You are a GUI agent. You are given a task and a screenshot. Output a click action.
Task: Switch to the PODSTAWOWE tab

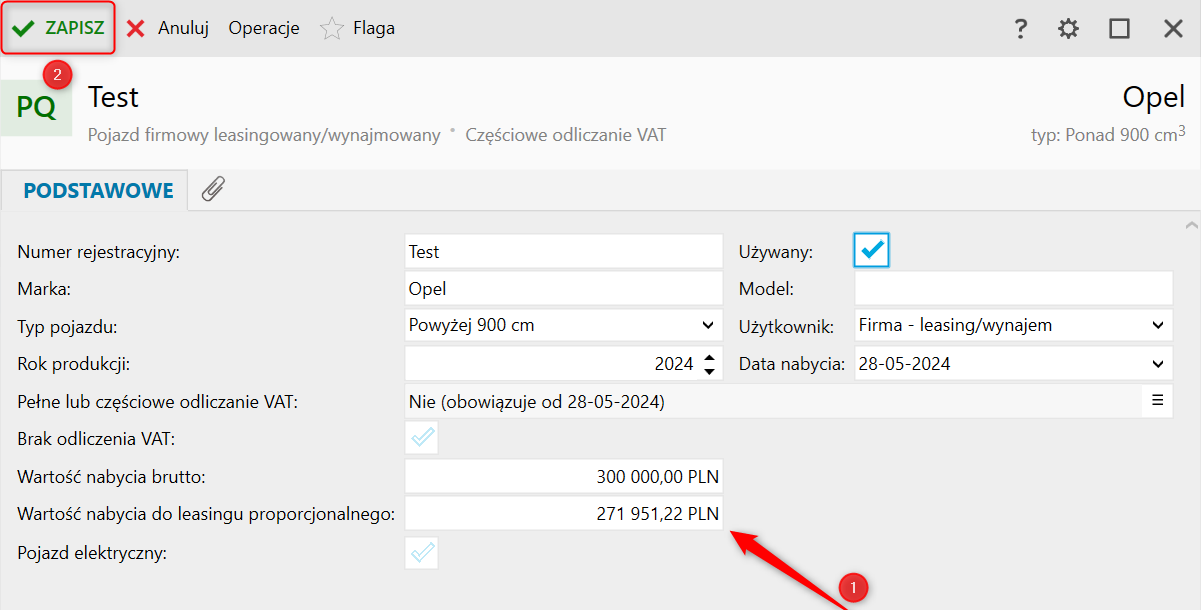[x=99, y=190]
